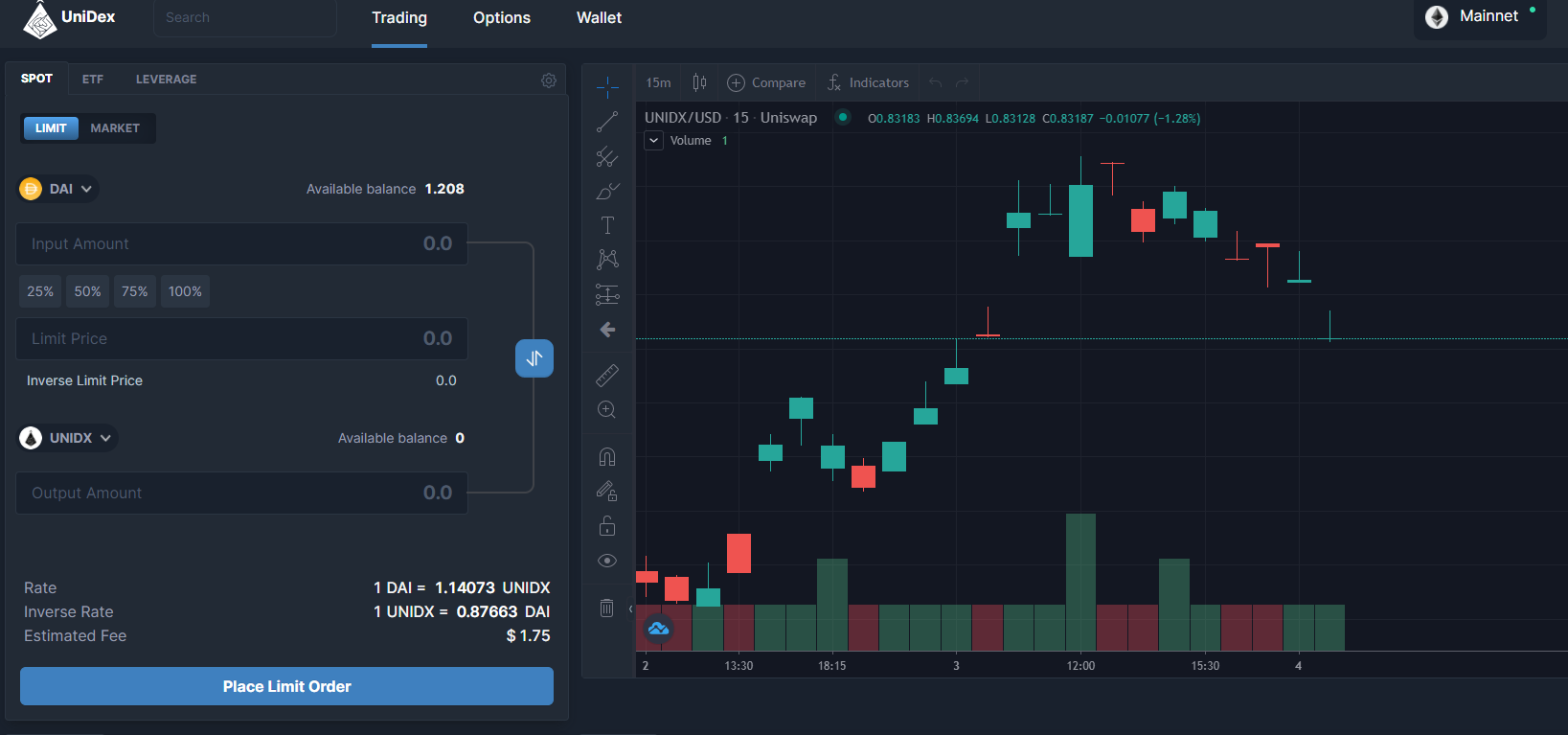Image resolution: width=1568 pixels, height=735 pixels.
Task: Select the XABCD pattern tool
Action: click(x=607, y=260)
